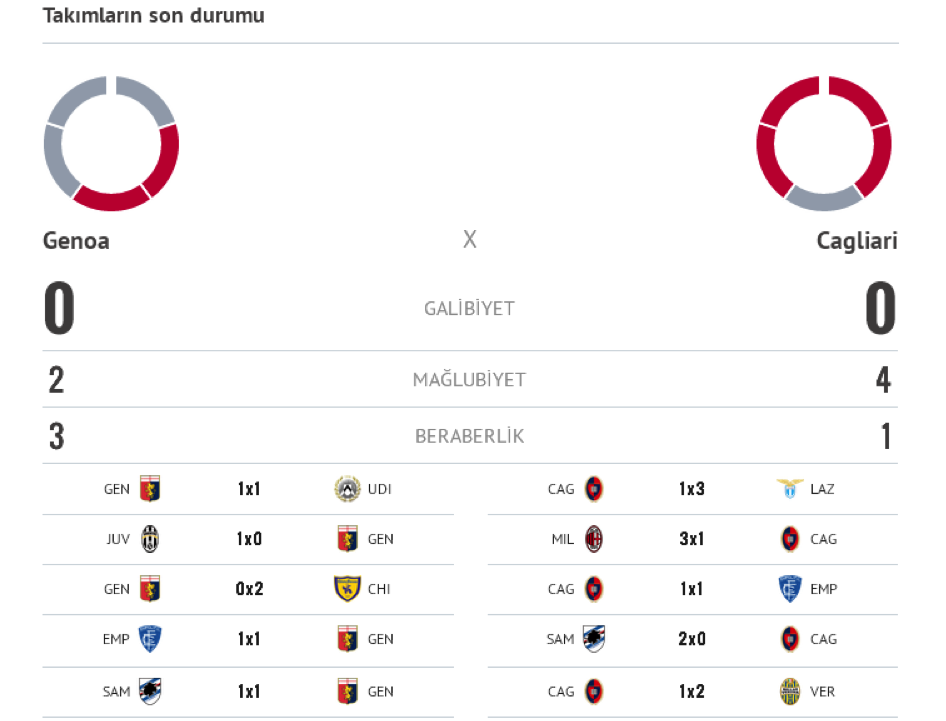
Task: Click the Juventus crest icon
Action: (150, 539)
